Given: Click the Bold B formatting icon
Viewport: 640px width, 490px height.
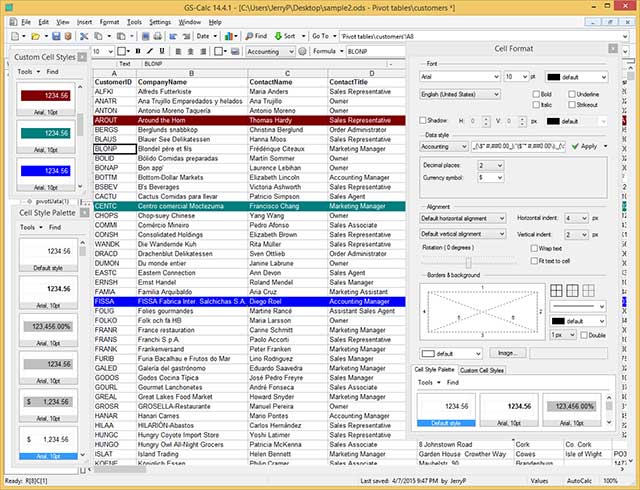Looking at the screenshot, I should (138, 51).
